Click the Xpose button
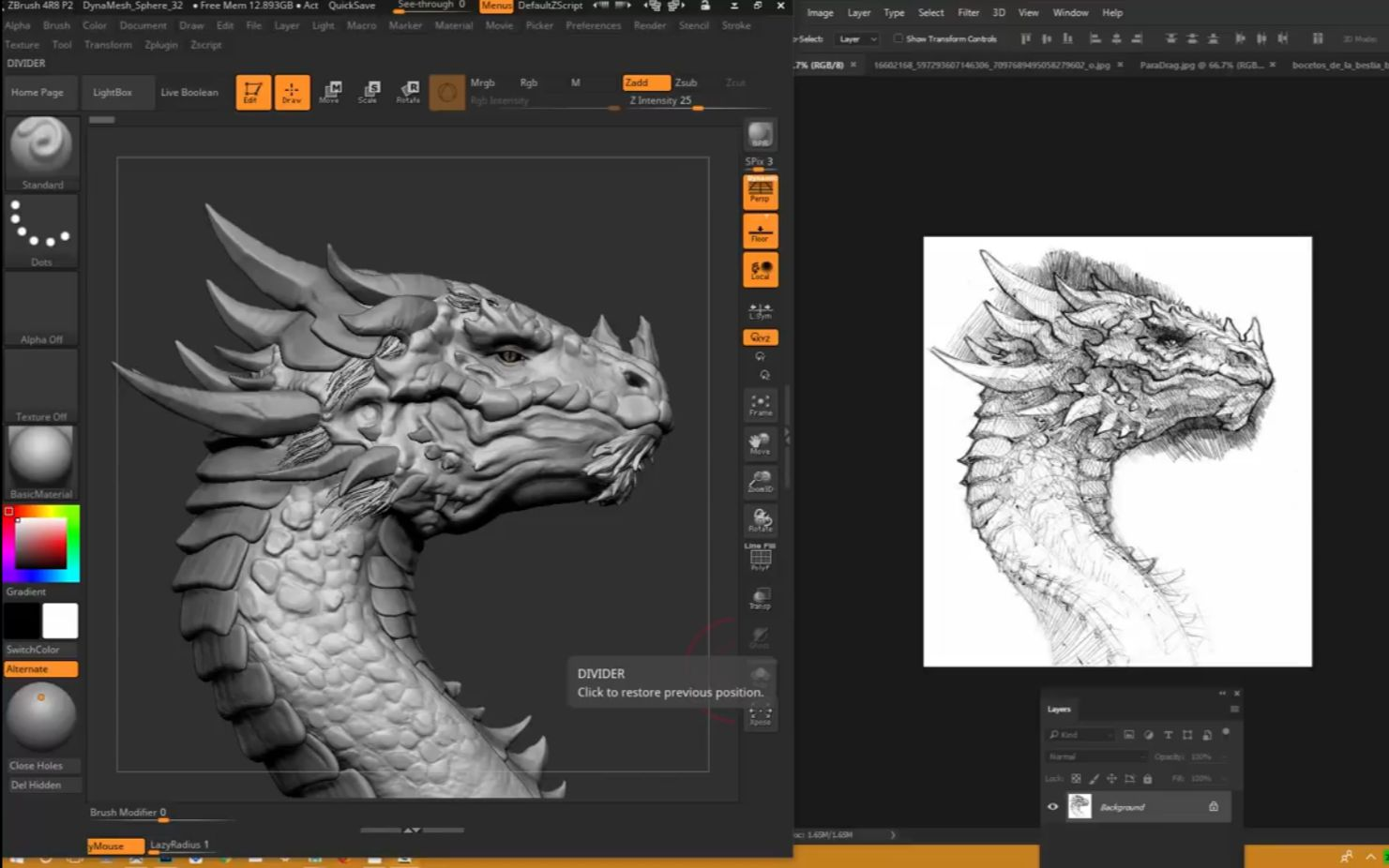Image resolution: width=1389 pixels, height=868 pixels. 761,715
